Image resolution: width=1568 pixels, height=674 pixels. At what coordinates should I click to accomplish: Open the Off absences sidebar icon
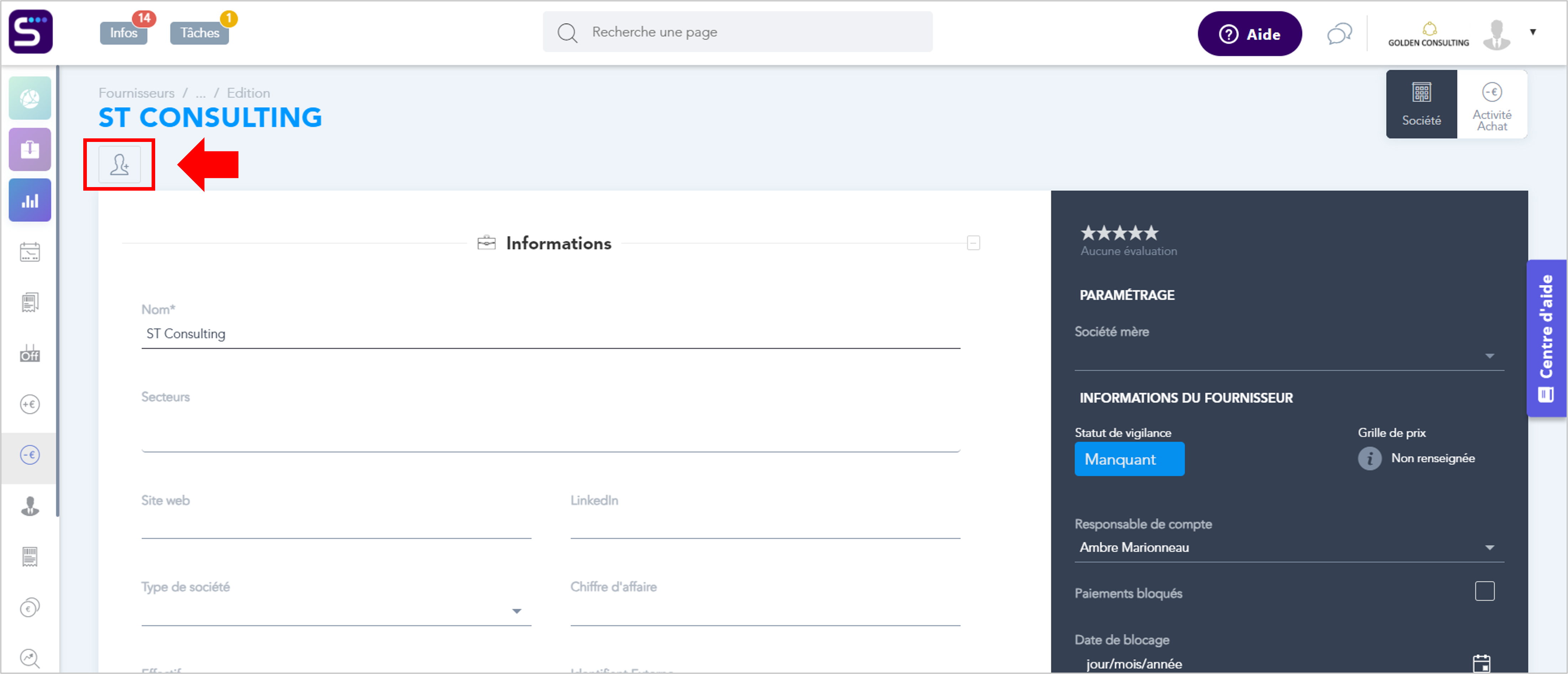(30, 354)
